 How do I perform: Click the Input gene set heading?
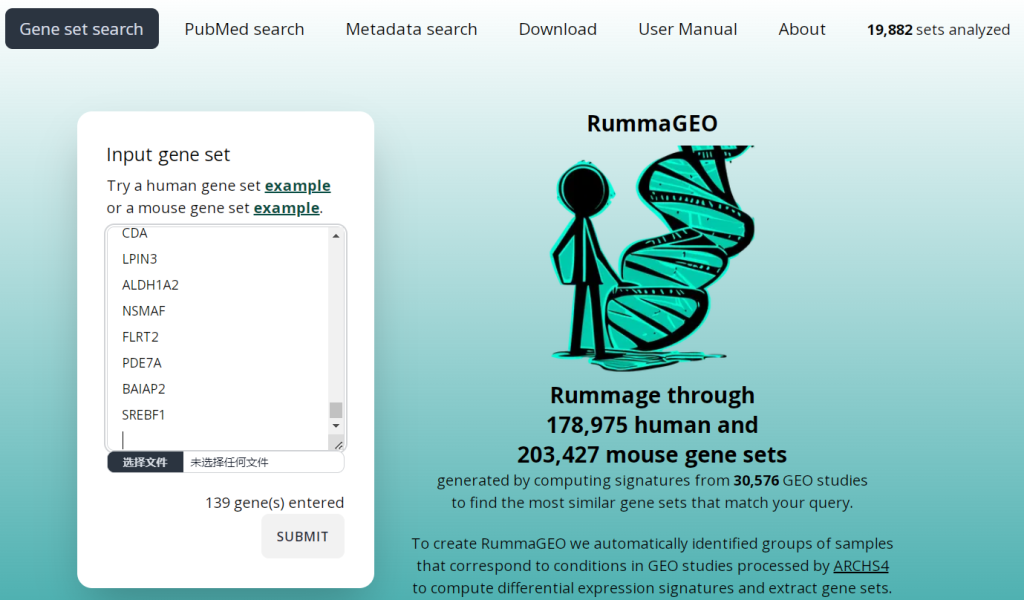point(168,155)
